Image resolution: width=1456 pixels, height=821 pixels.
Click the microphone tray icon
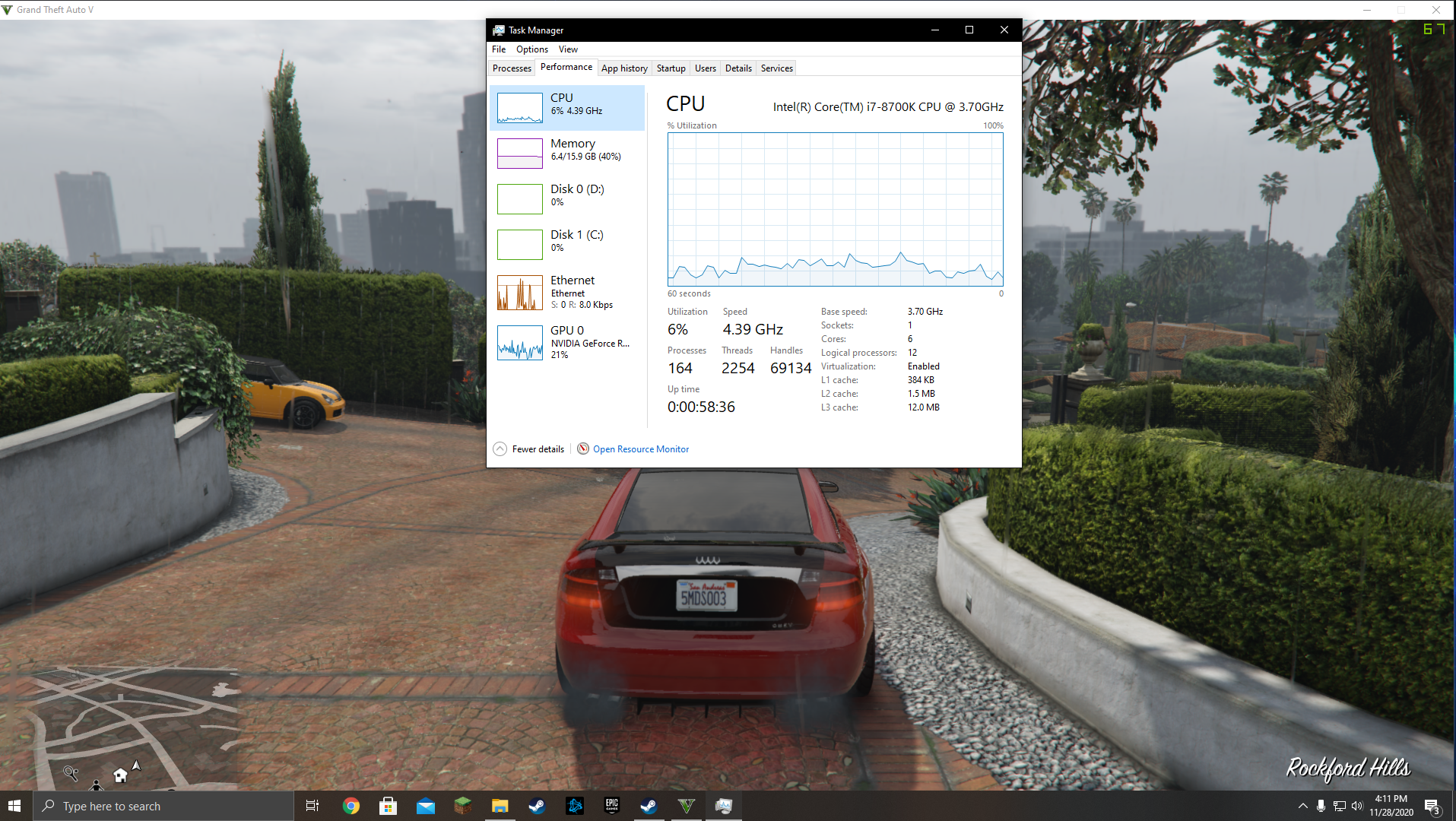(1321, 806)
